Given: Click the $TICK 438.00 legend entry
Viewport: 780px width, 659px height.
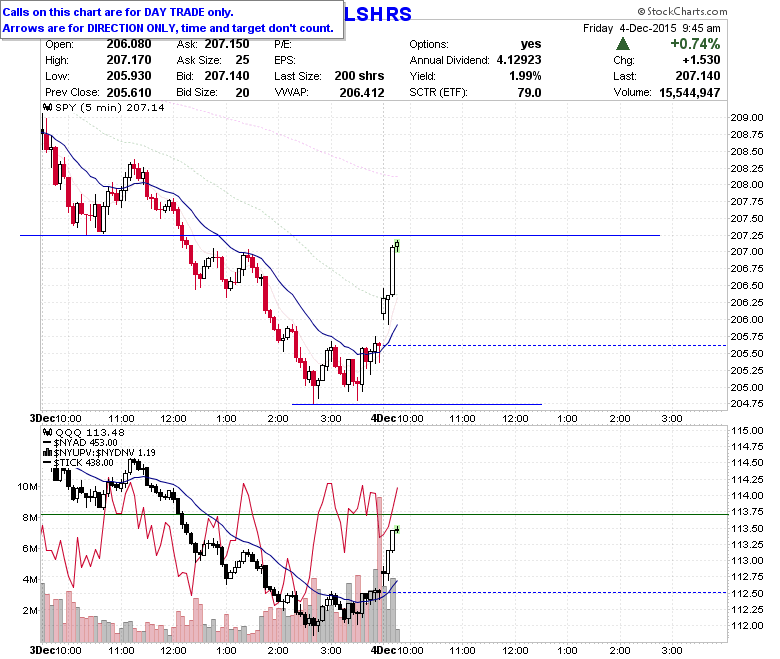Looking at the screenshot, I should (84, 463).
